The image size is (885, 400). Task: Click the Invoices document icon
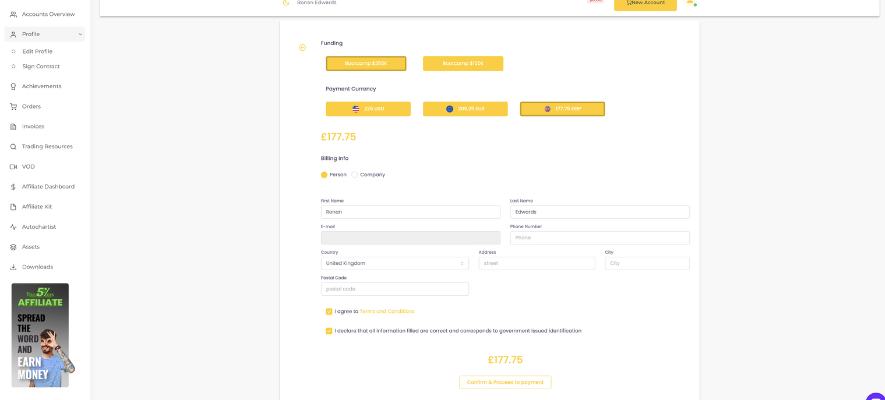[x=13, y=126]
